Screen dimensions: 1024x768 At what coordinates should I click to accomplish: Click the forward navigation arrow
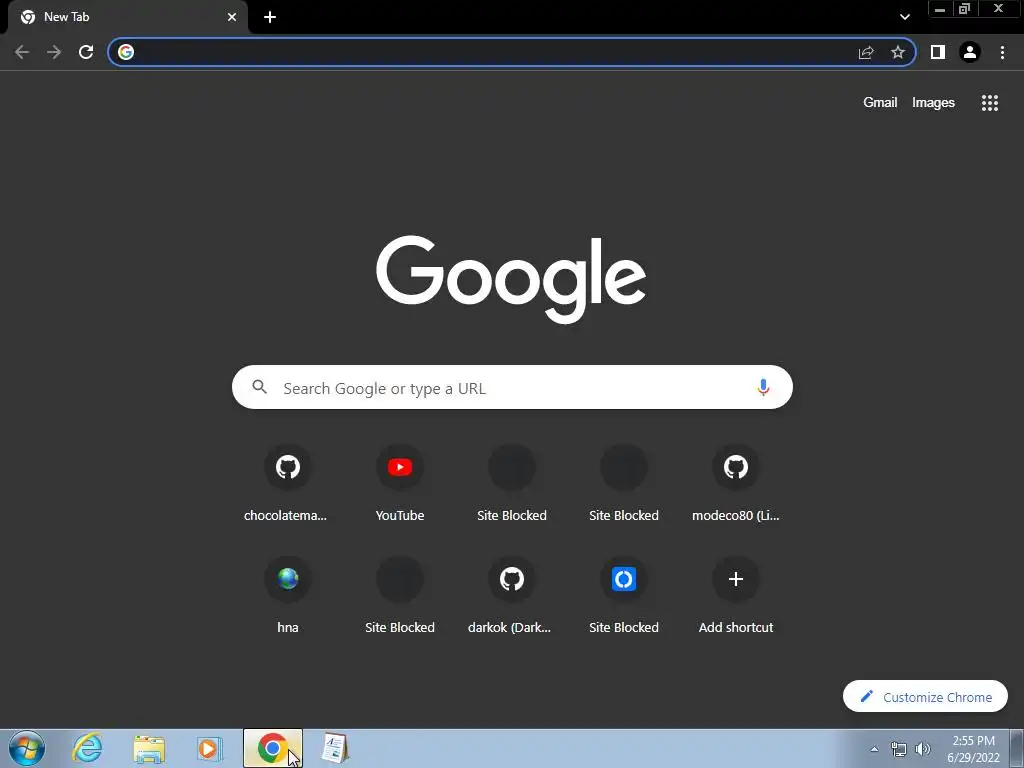(54, 52)
